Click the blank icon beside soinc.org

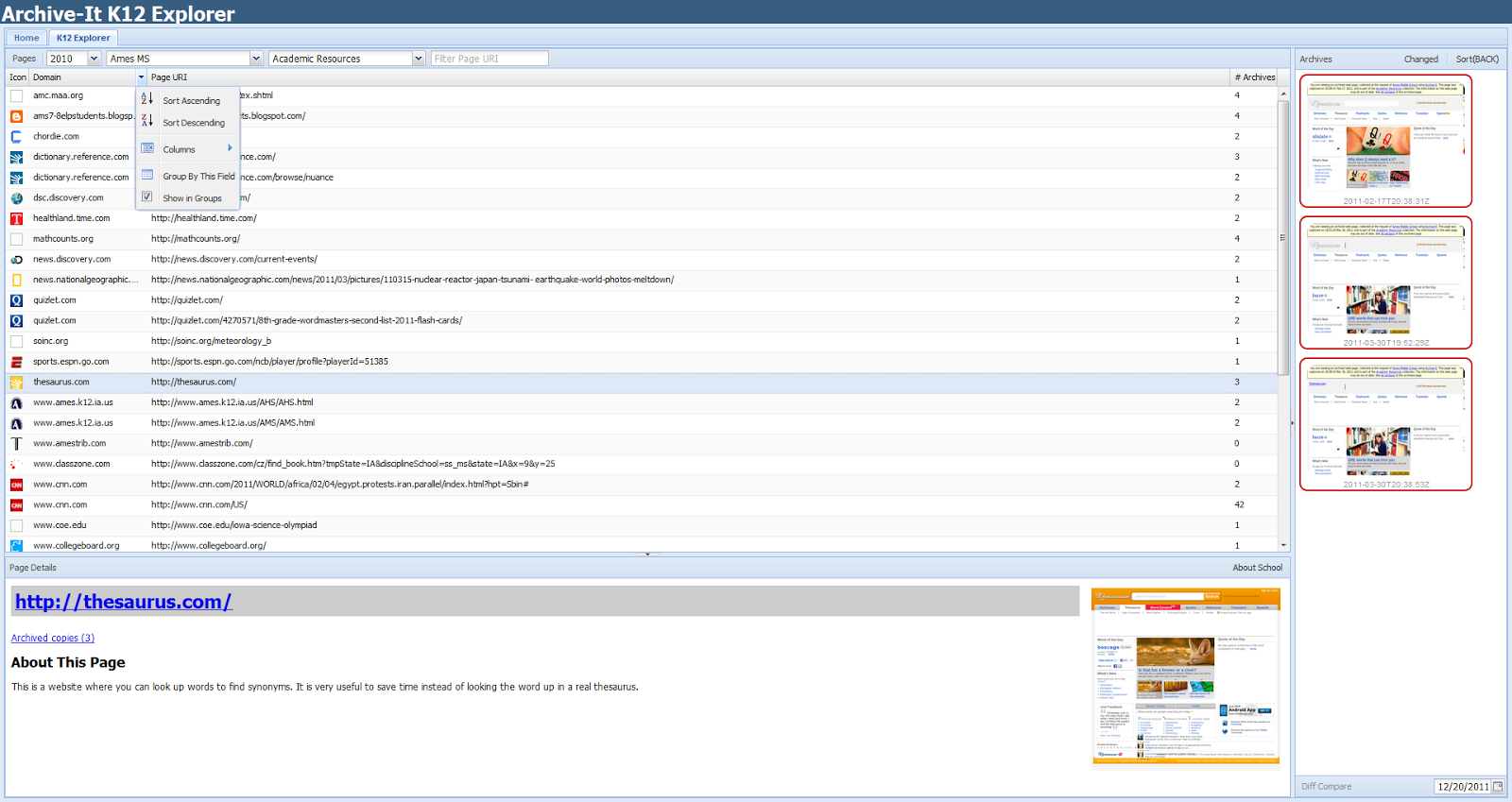click(16, 341)
